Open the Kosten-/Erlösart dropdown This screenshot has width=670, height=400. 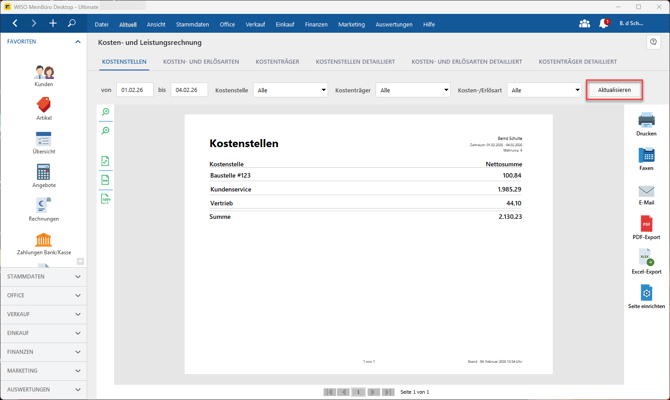(x=544, y=90)
